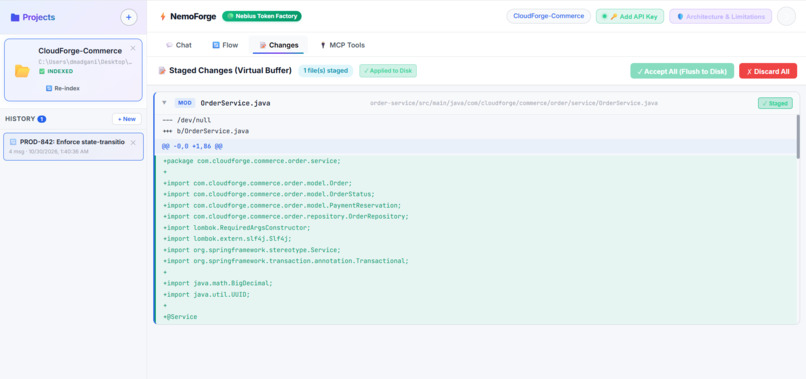Click the Discard All button
Image resolution: width=806 pixels, height=379 pixels.
pos(768,71)
